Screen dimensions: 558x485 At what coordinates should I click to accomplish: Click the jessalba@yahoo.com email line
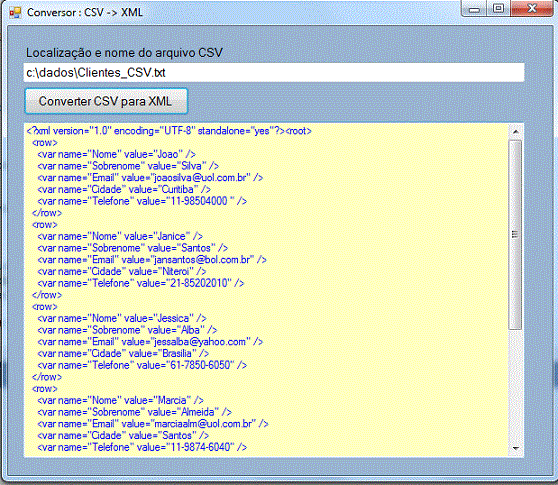coord(150,342)
